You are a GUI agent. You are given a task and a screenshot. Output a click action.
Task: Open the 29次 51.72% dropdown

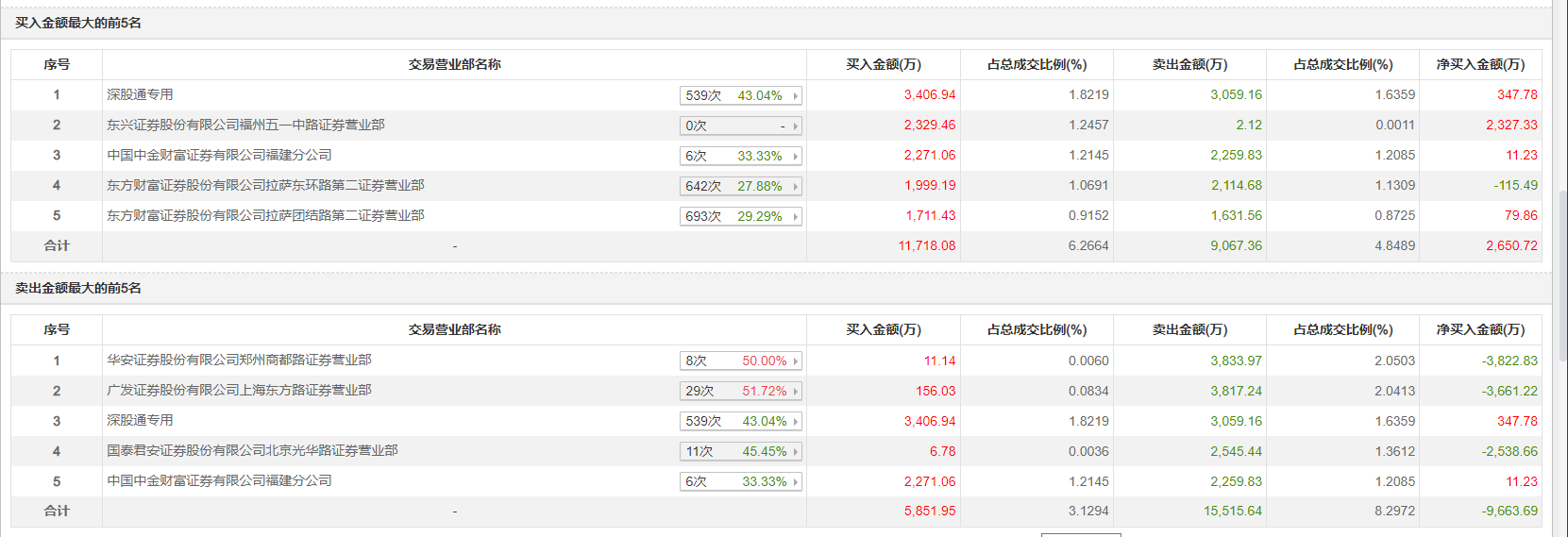point(740,391)
